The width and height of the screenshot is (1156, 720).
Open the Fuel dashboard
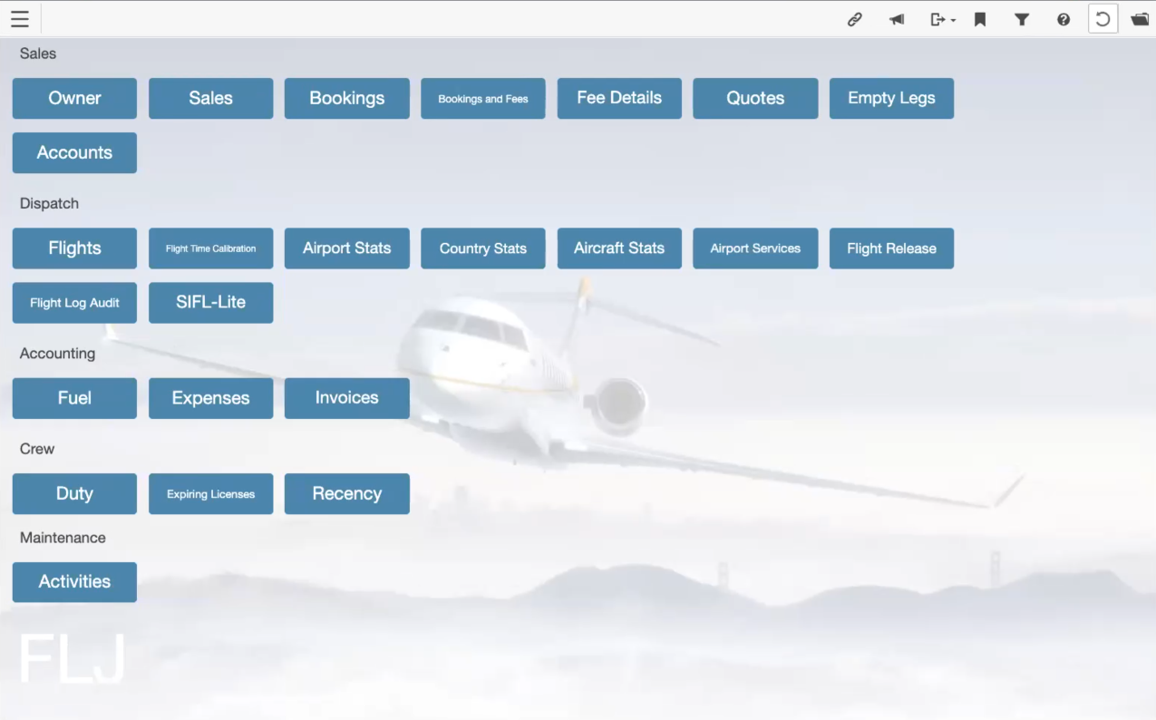74,398
